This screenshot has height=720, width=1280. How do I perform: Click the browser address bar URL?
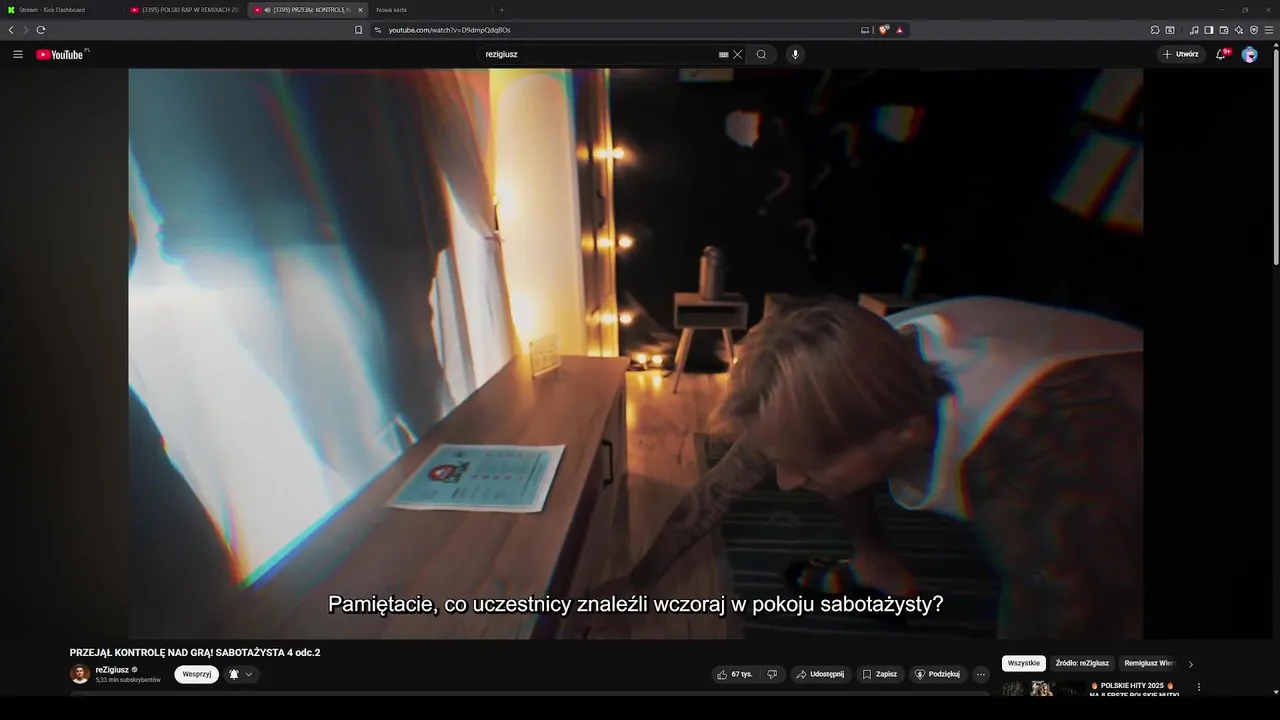coord(449,30)
